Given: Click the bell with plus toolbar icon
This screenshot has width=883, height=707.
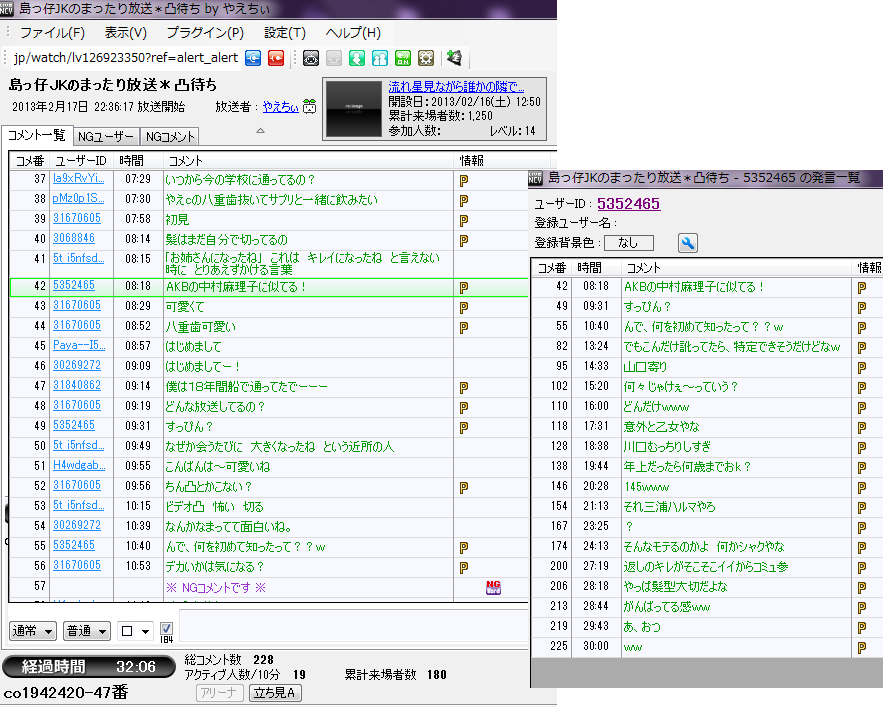Looking at the screenshot, I should (x=454, y=57).
